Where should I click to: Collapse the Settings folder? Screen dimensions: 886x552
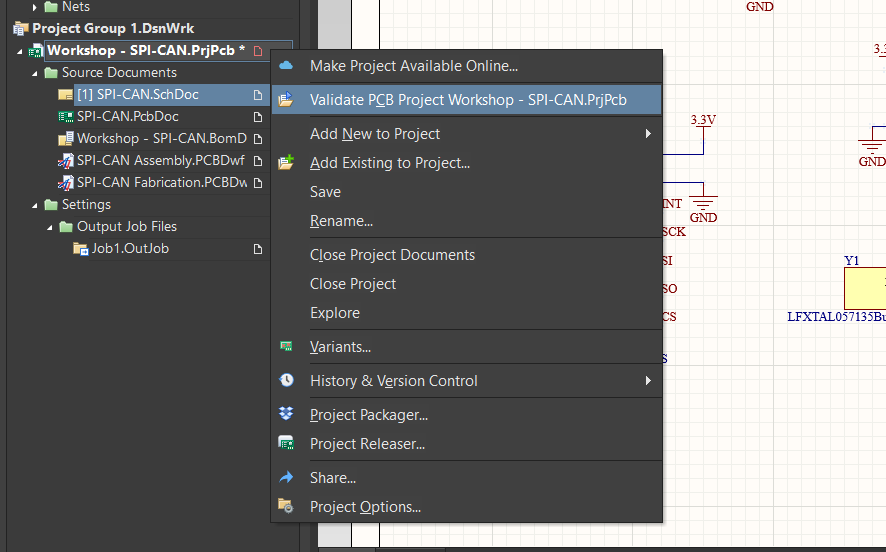point(34,206)
